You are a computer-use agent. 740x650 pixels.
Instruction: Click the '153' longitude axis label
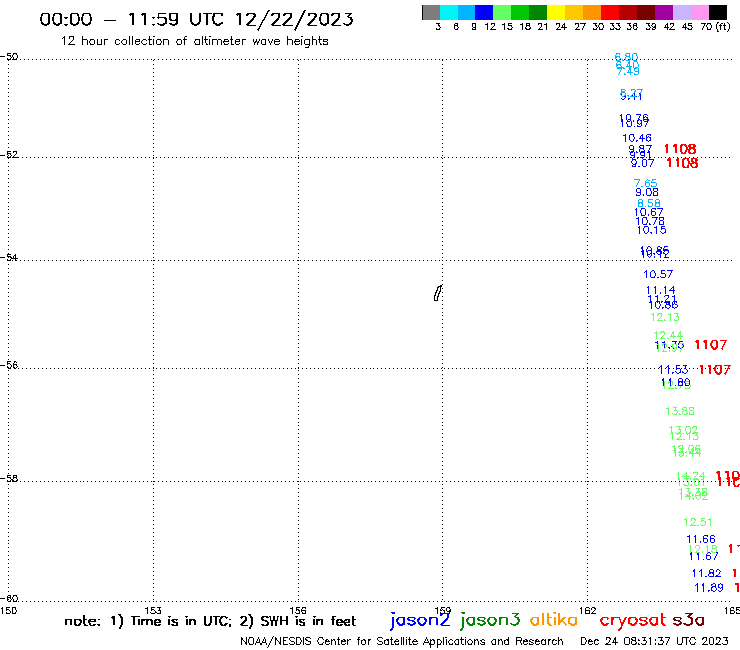click(153, 610)
